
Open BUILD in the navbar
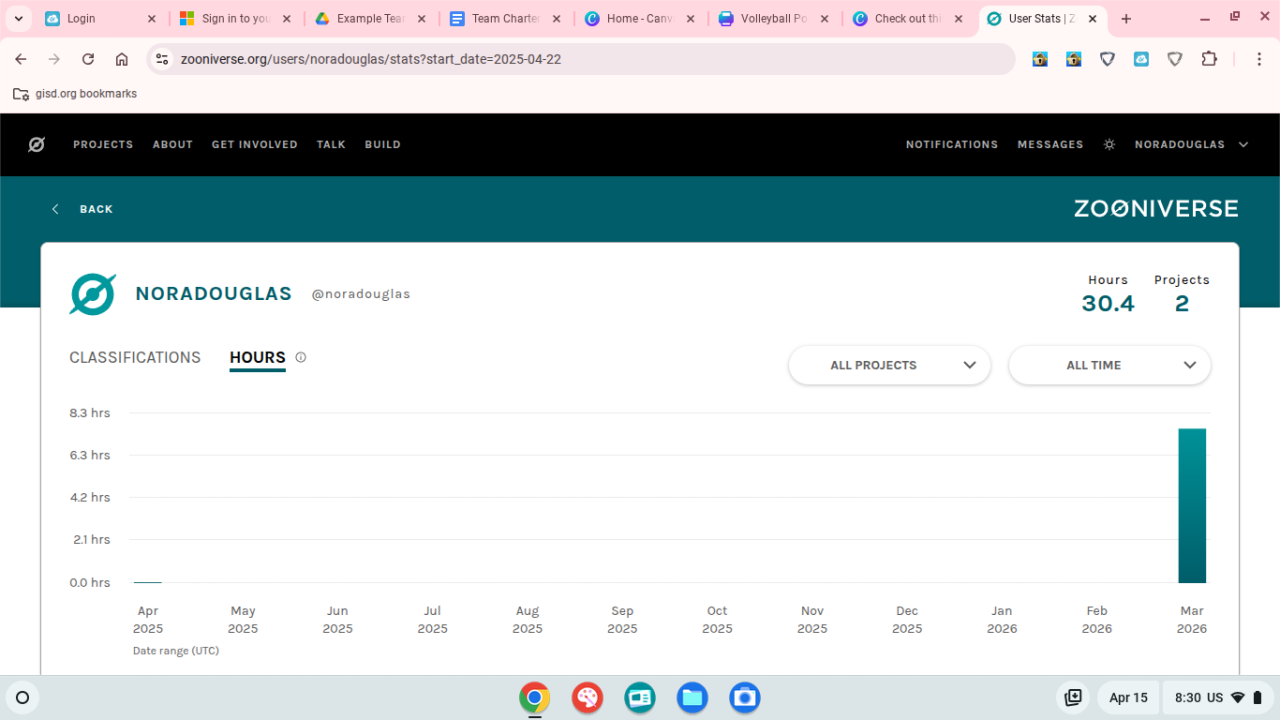383,144
